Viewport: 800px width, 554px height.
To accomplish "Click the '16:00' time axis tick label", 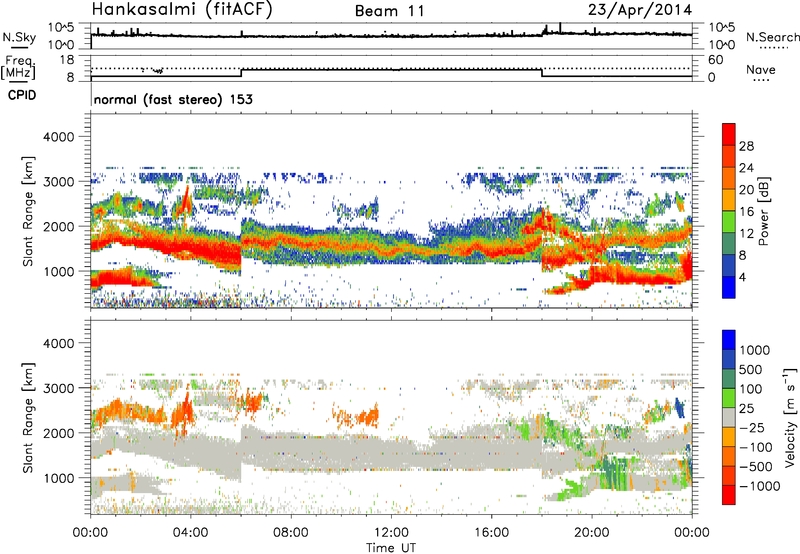I will pyautogui.click(x=491, y=533).
